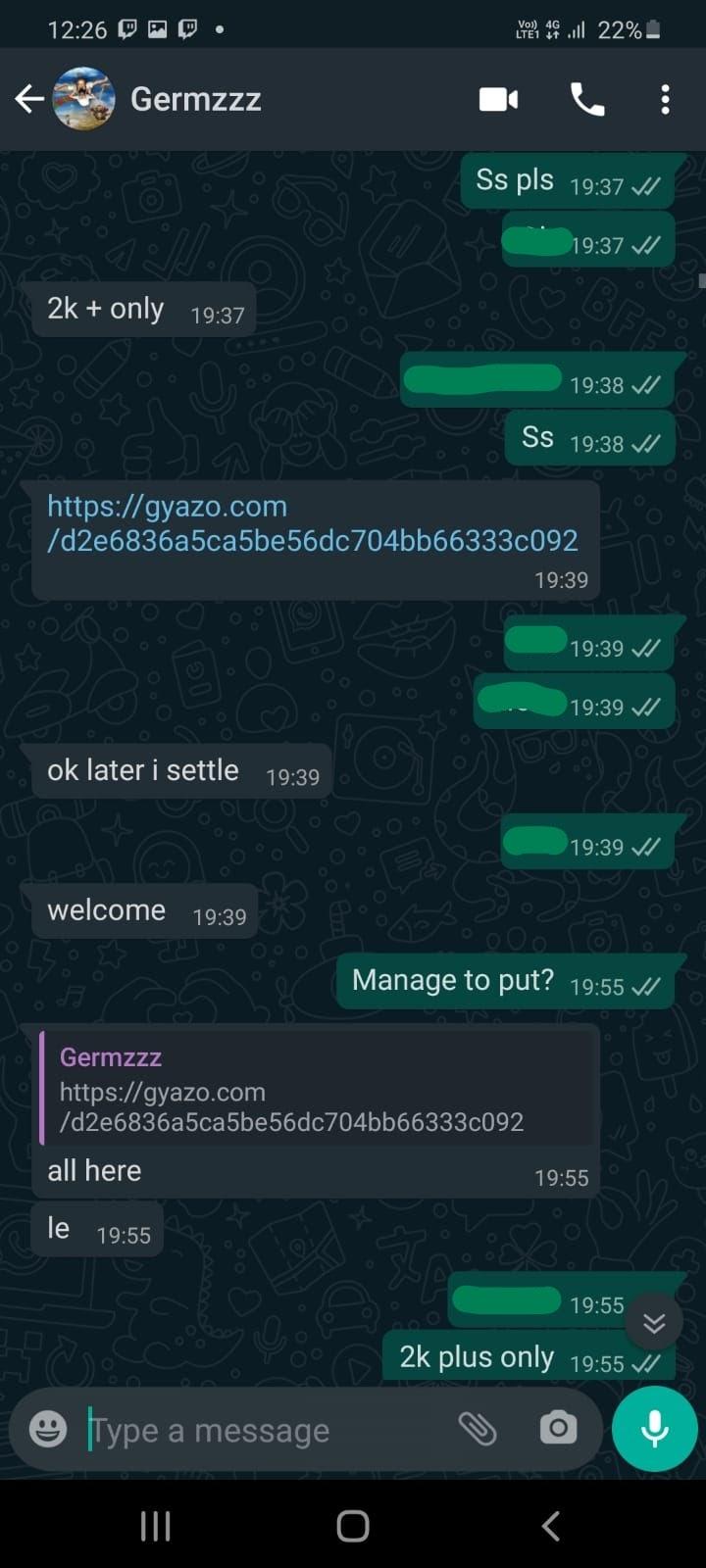Tap the Android home button
This screenshot has height=1568, width=706.
click(x=353, y=1525)
